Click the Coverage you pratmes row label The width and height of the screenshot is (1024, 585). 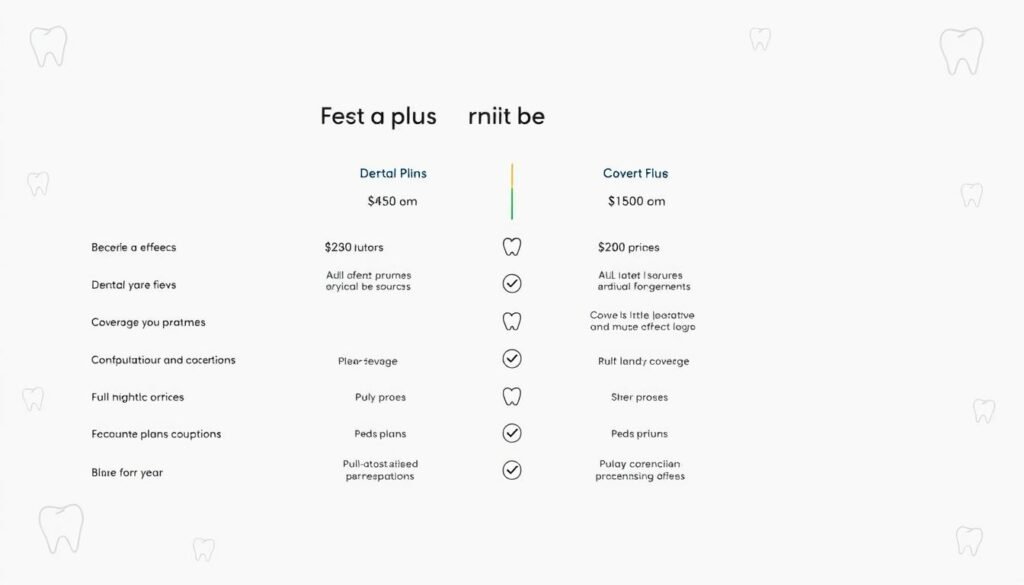[148, 323]
